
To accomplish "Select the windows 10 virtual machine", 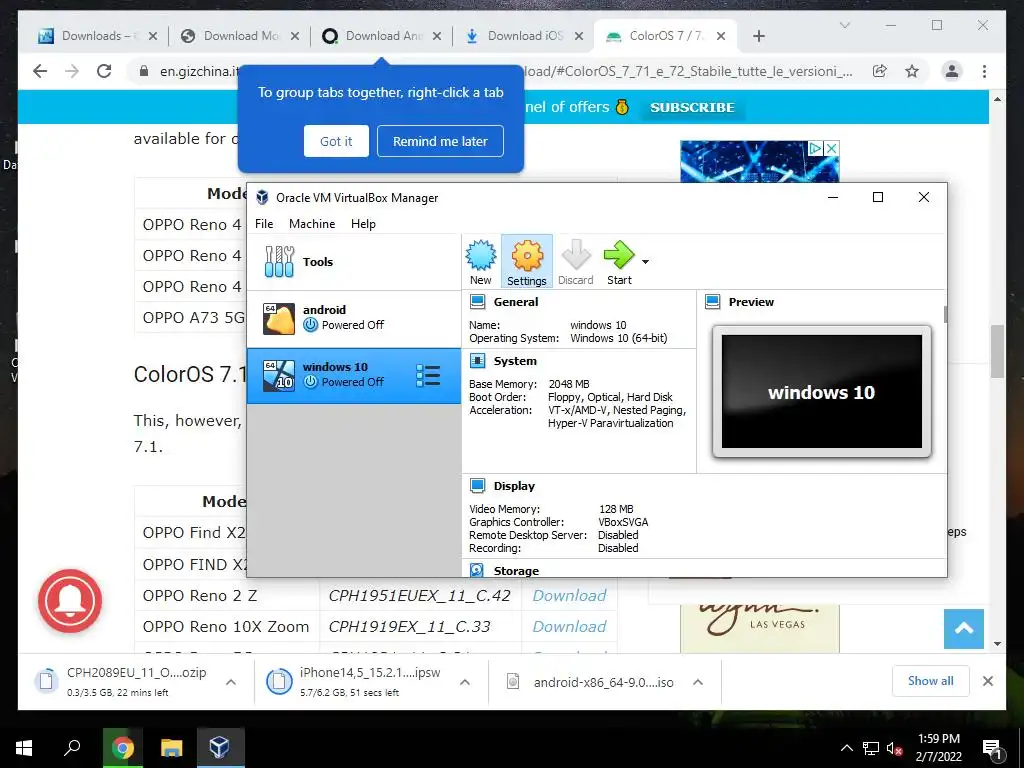I will 354,376.
